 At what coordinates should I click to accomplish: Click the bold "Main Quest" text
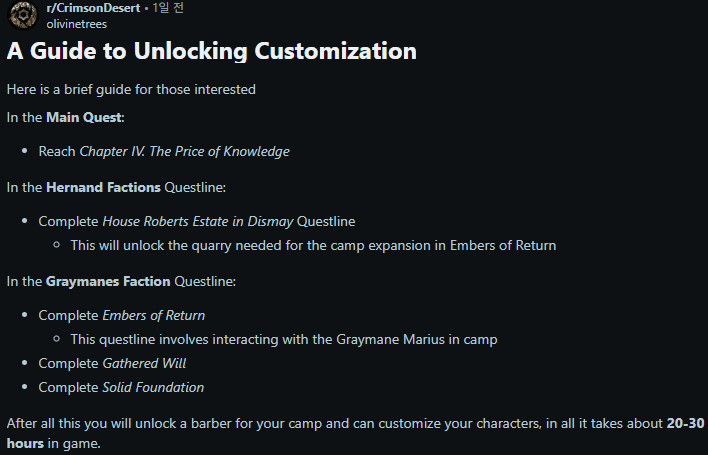83,118
